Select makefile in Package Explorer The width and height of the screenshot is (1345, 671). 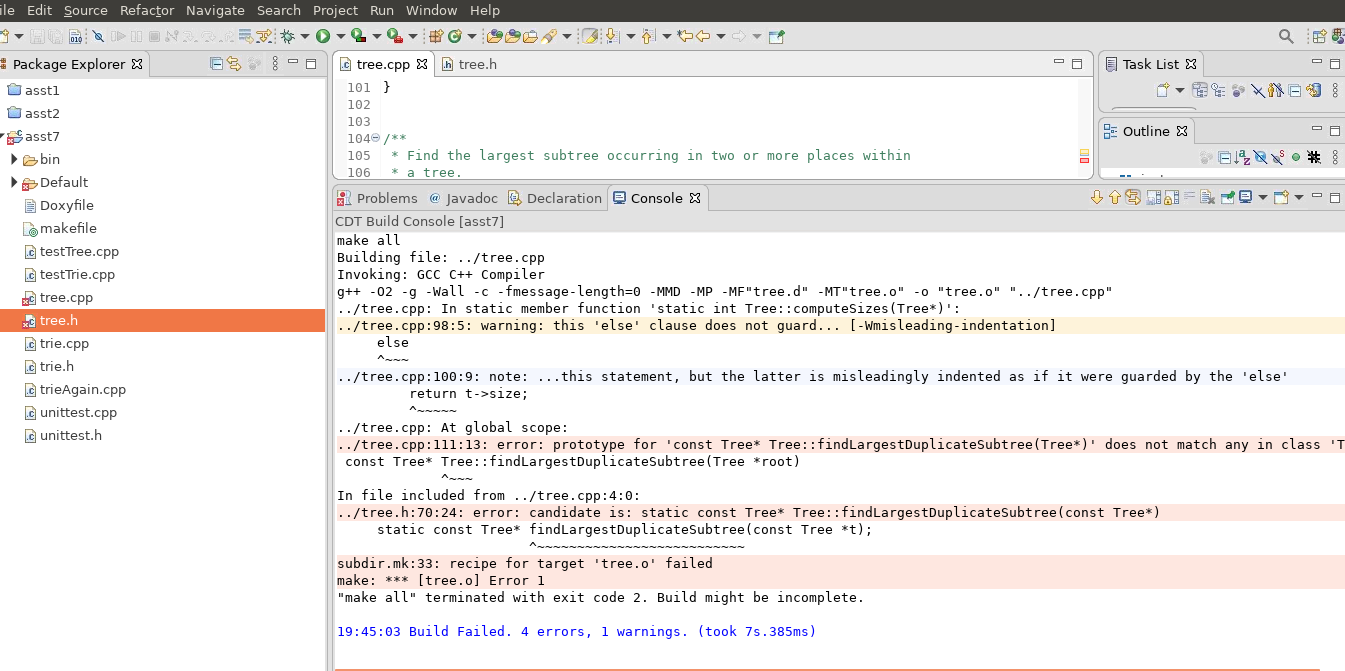[x=68, y=228]
